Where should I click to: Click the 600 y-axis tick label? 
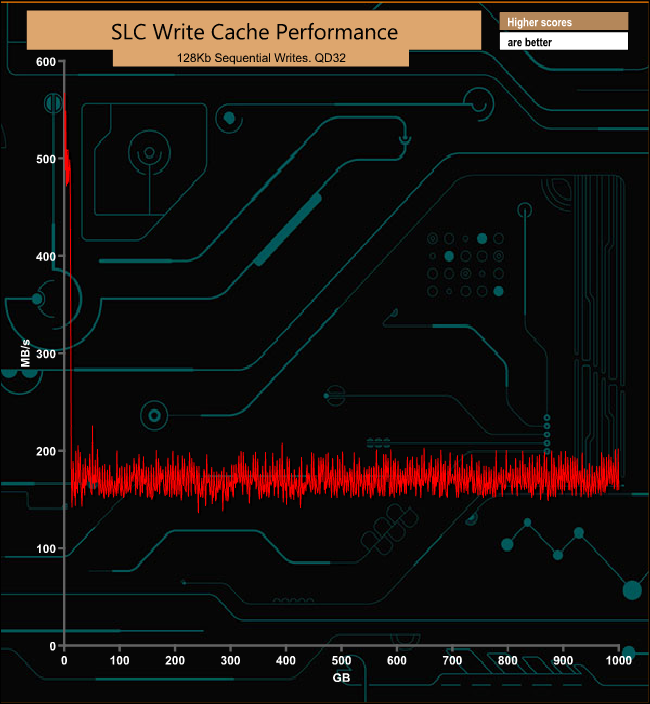point(46,62)
